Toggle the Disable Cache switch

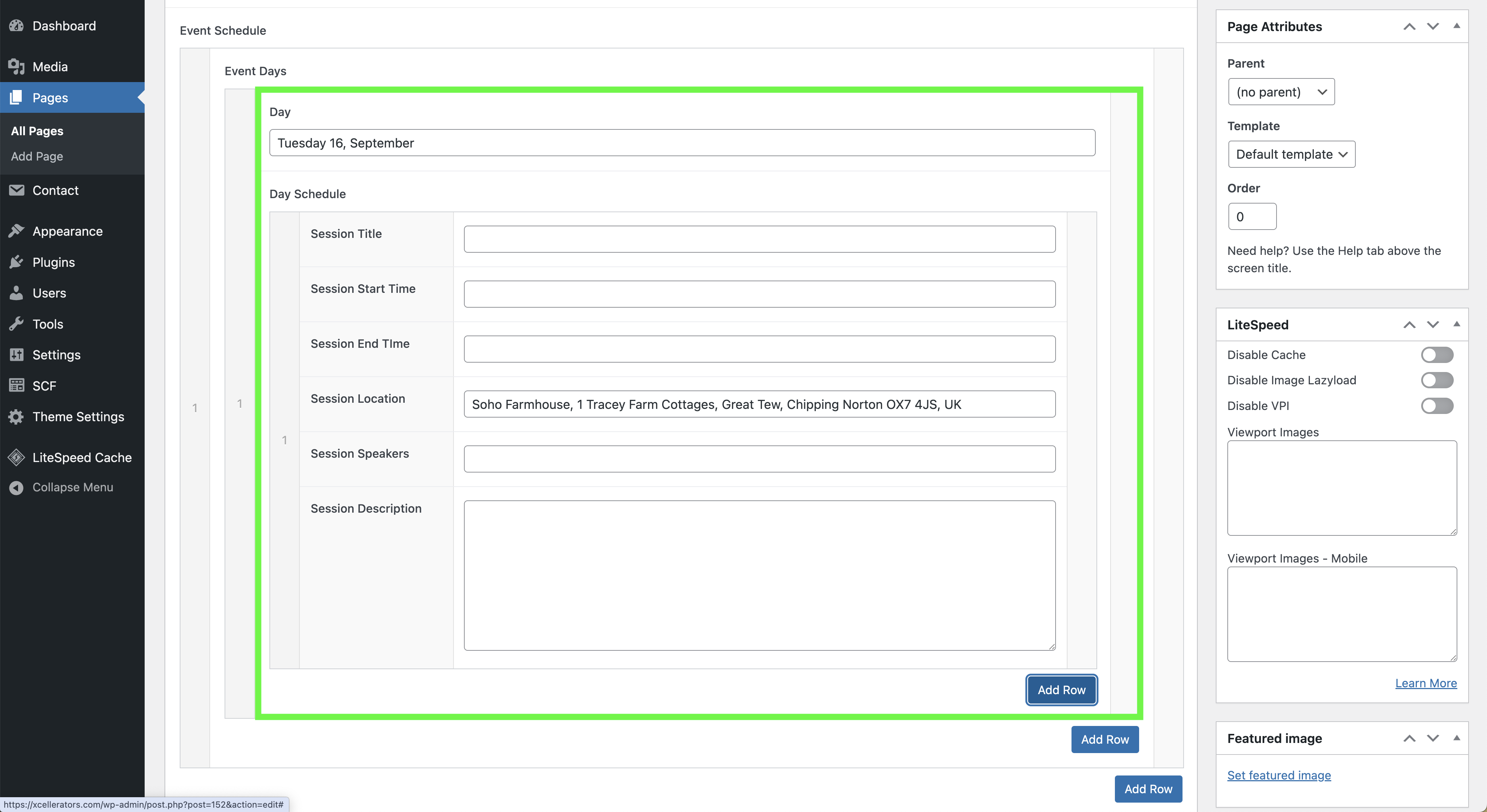tap(1437, 355)
